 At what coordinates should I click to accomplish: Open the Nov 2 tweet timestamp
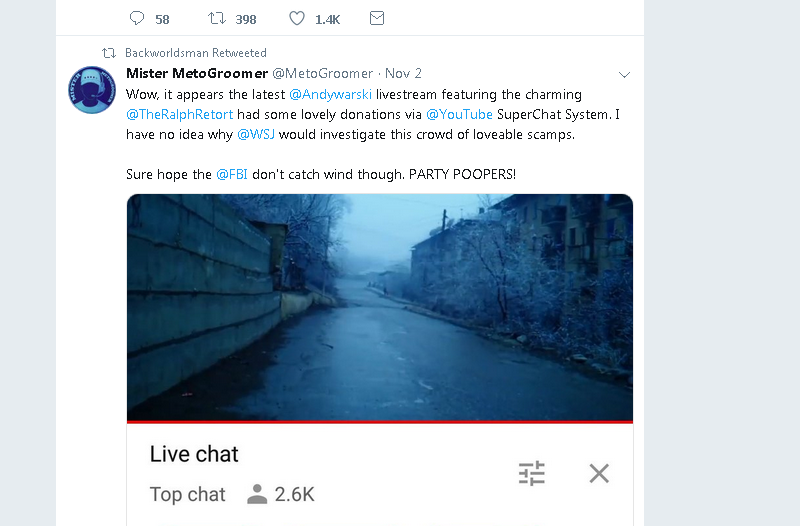click(x=403, y=73)
